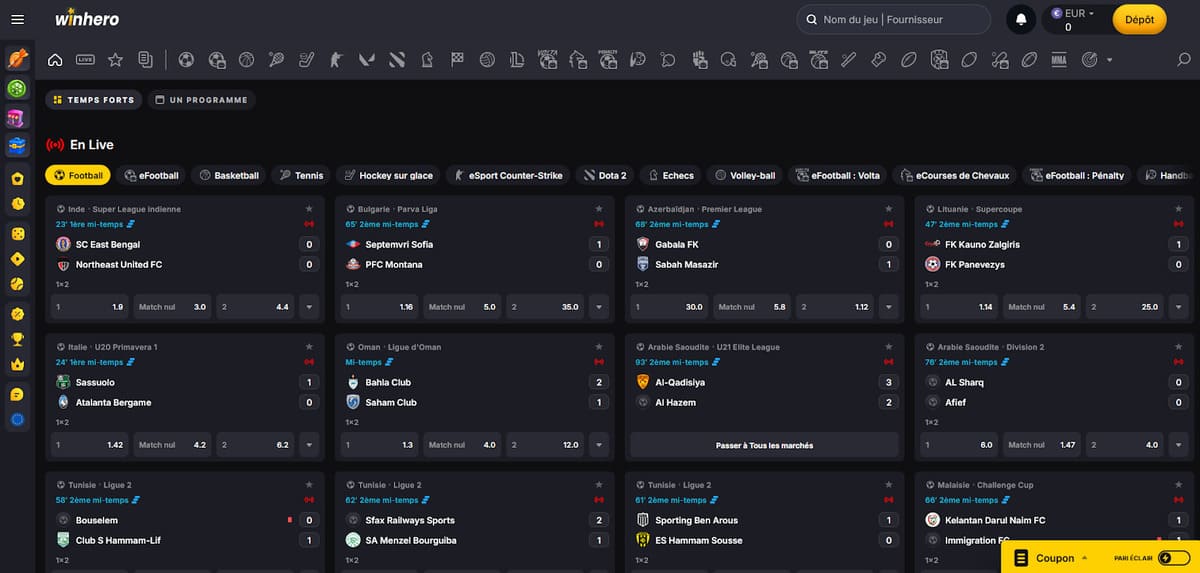Favorite the SC East Bengal match star
This screenshot has width=1200, height=573.
pos(309,209)
